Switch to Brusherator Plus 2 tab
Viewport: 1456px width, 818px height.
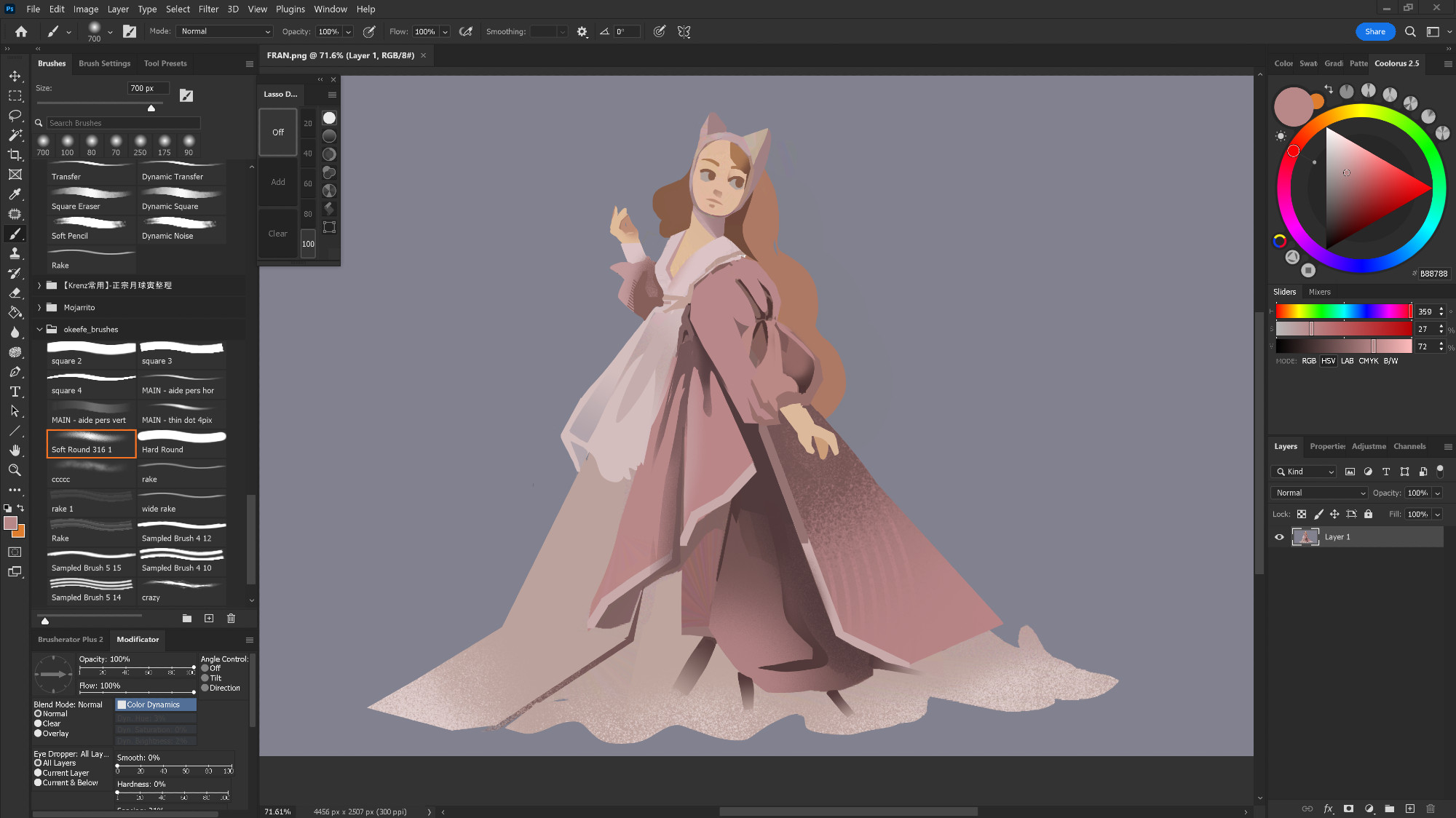tap(70, 639)
